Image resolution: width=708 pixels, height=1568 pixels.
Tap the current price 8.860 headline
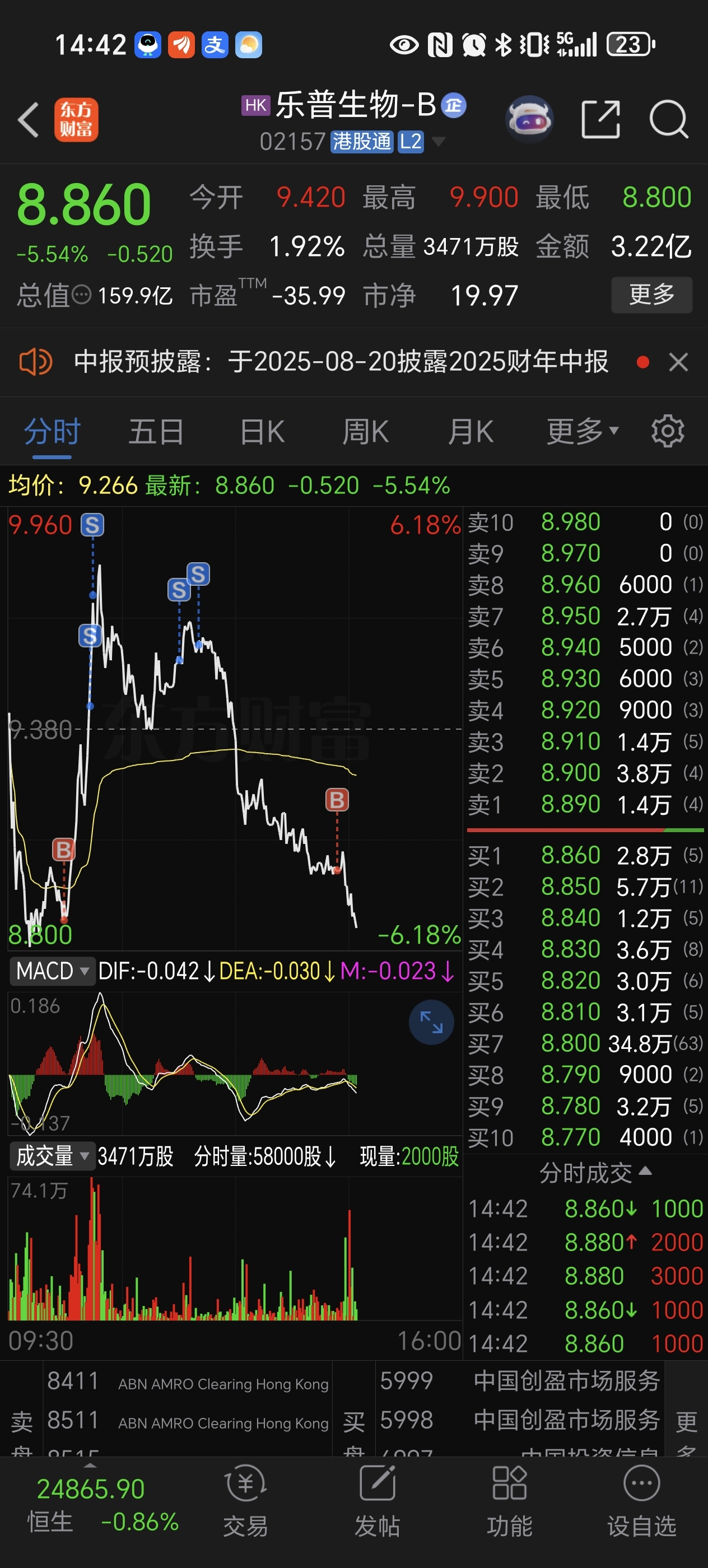click(84, 204)
